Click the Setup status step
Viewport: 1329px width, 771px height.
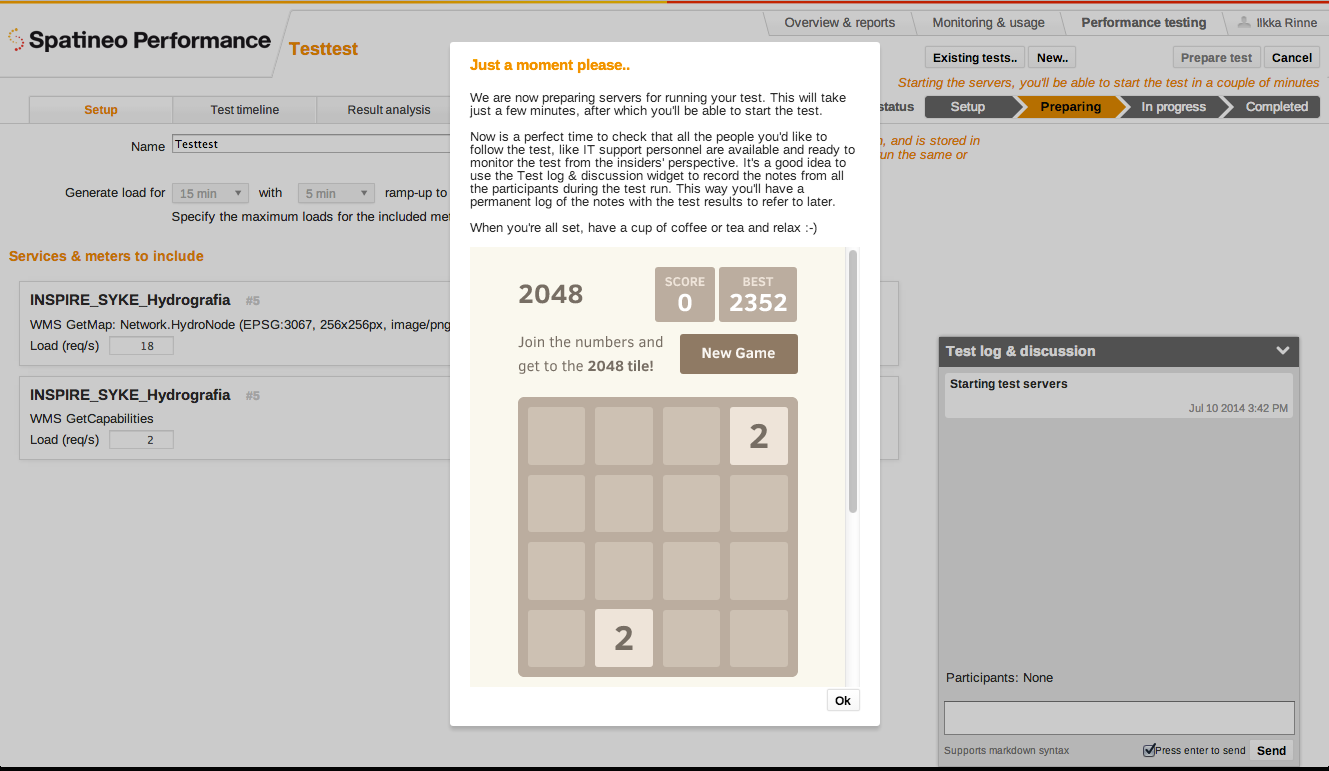pos(968,107)
